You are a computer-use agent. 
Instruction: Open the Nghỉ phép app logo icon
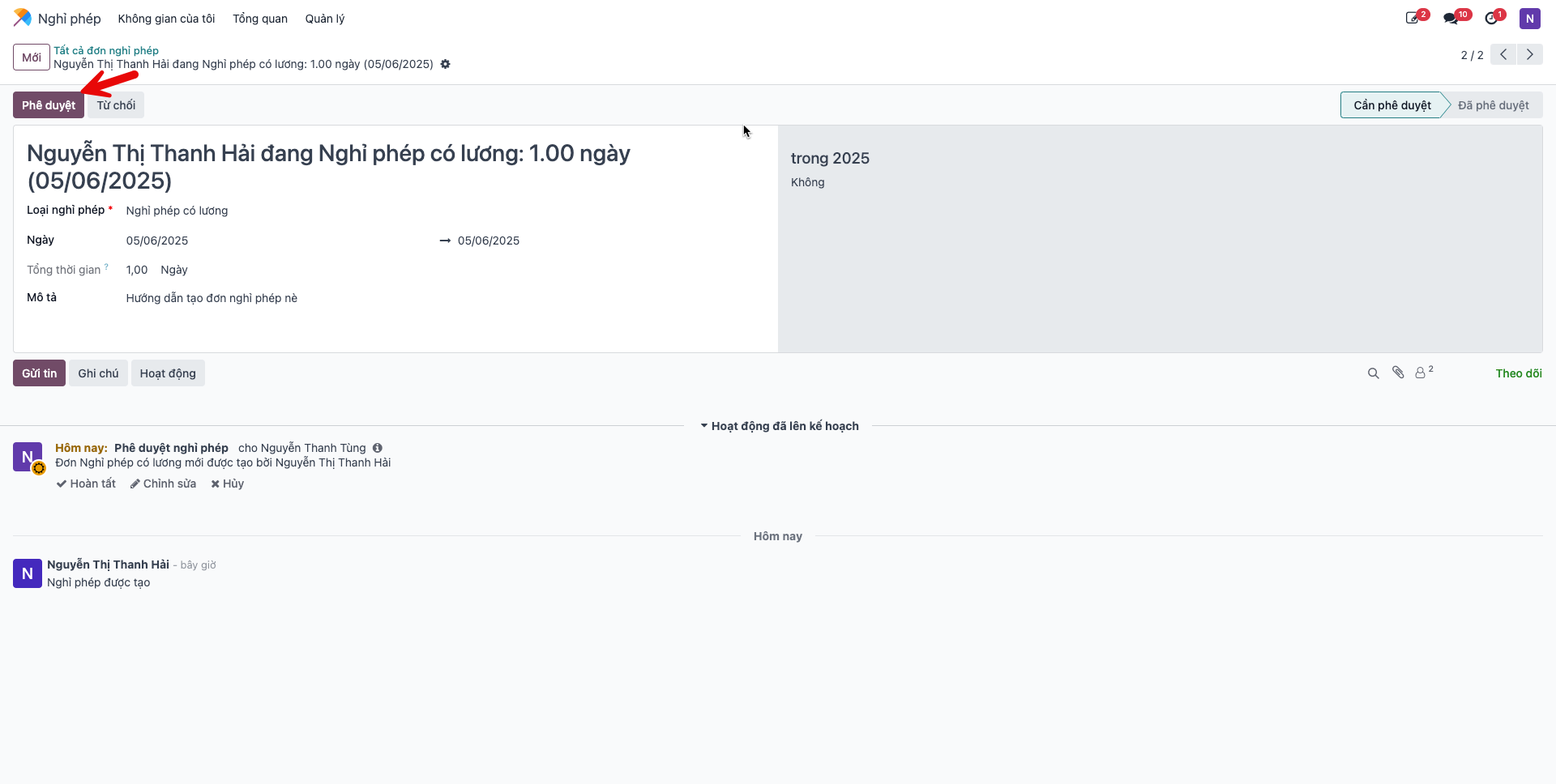tap(23, 18)
